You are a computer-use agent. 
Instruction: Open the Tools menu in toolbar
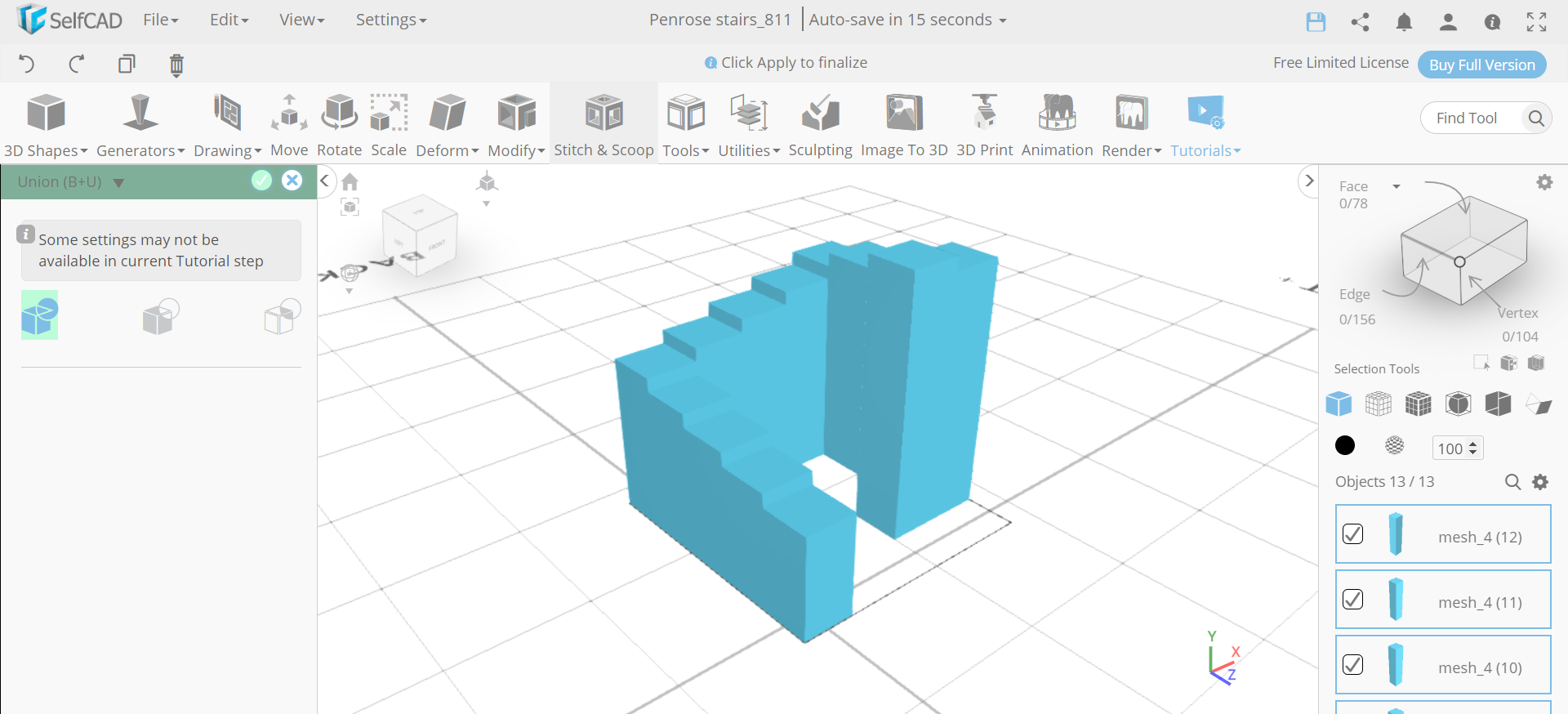pos(685,125)
